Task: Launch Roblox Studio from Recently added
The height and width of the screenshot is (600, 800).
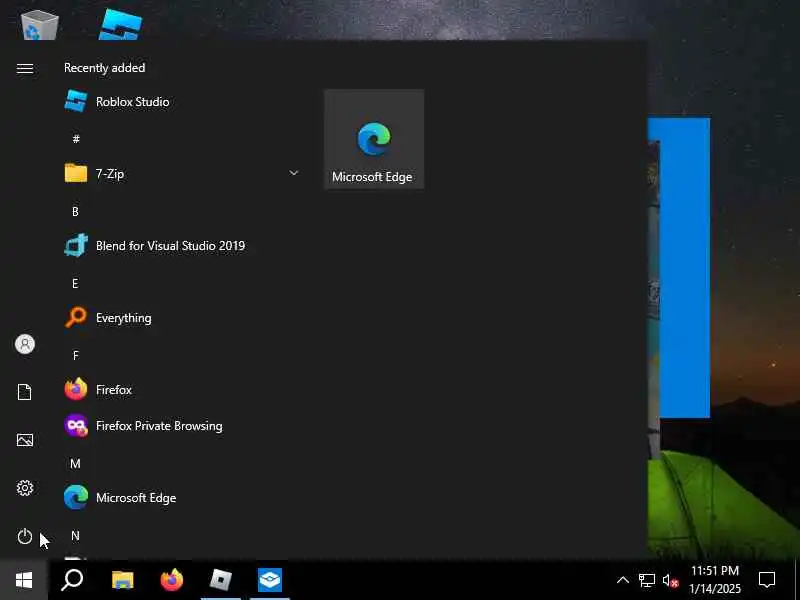Action: 181,102
